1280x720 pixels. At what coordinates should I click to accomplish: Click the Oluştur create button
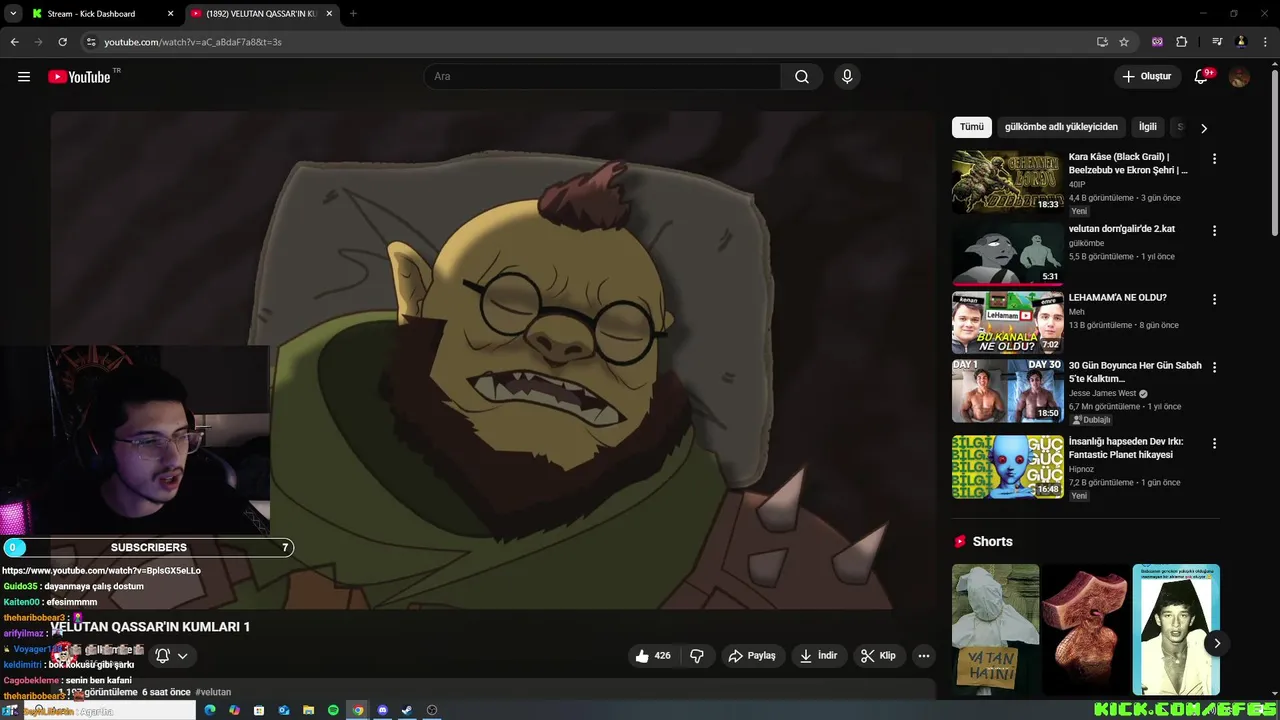(1146, 77)
